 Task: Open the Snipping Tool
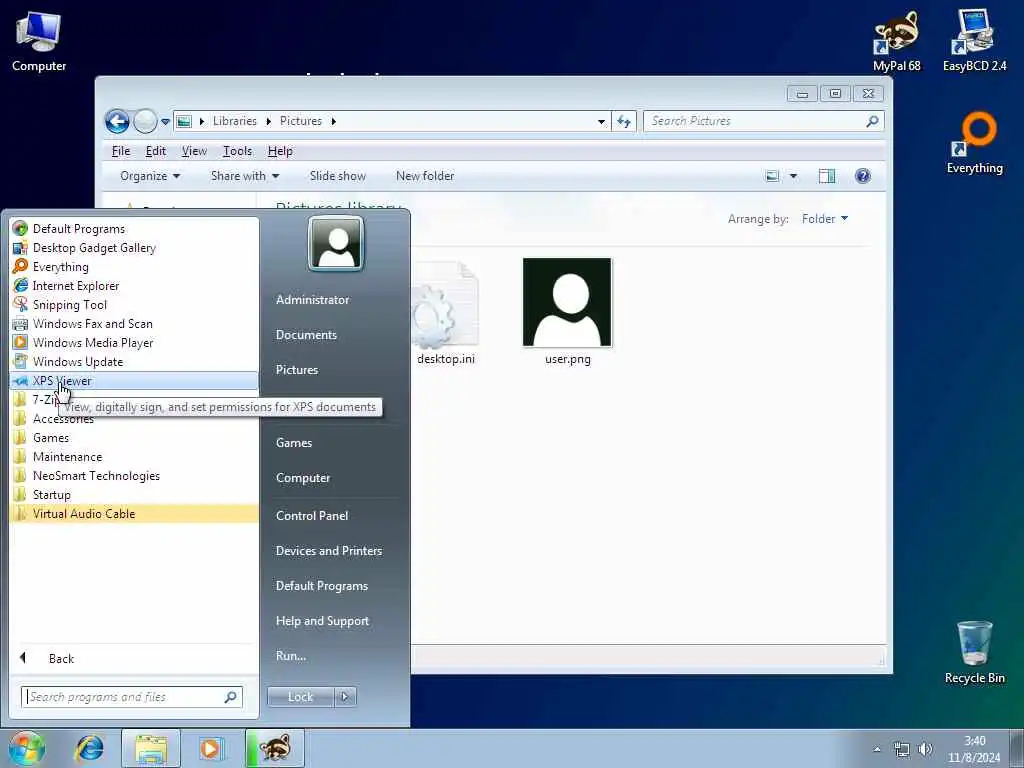point(134,304)
